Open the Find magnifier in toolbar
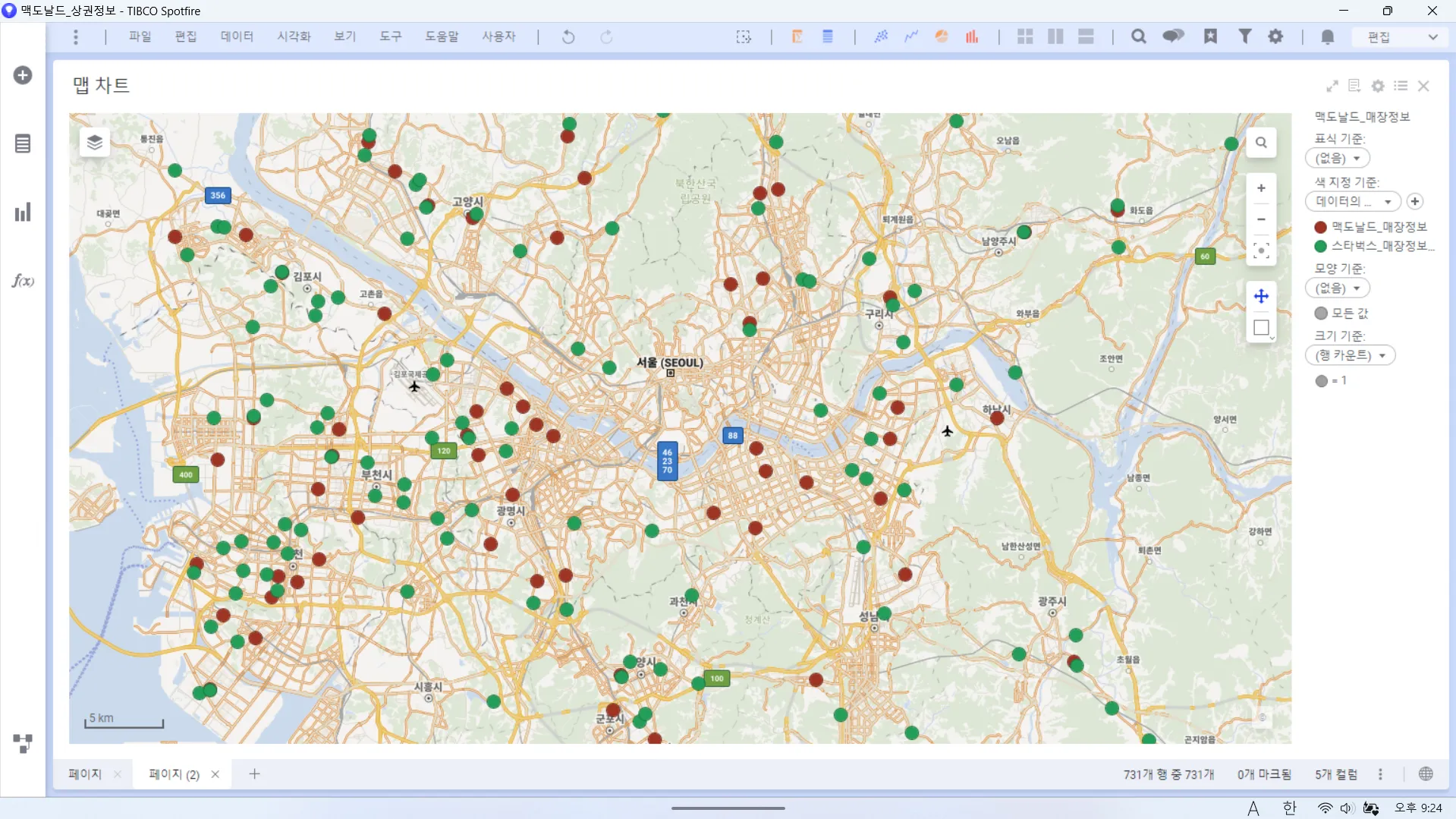 [1138, 36]
